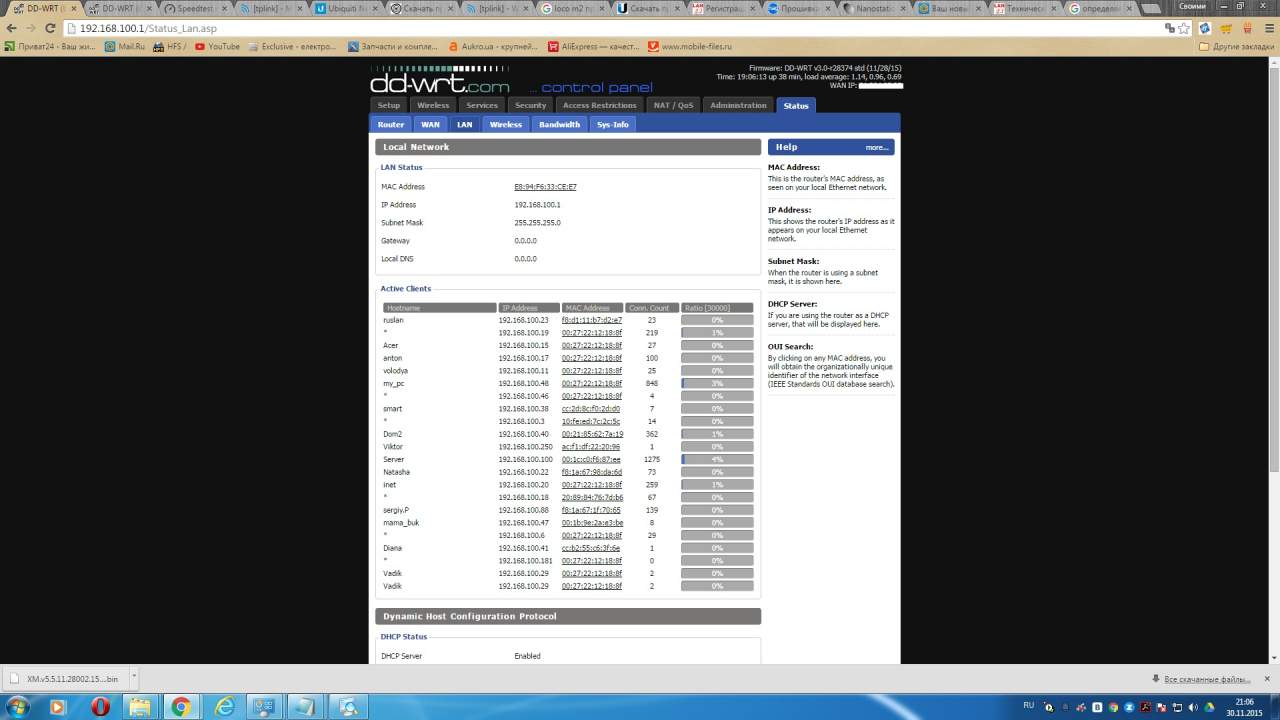Open the Bandwidth sub-tab
Viewport: 1280px width, 720px height.
[x=559, y=125]
